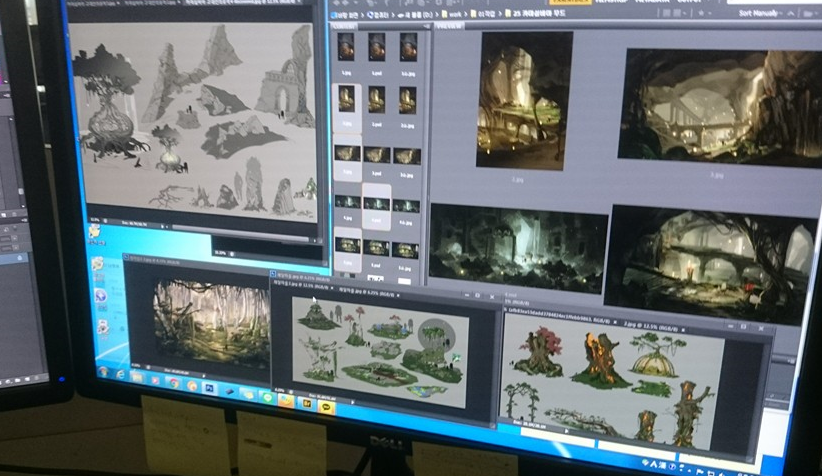Image resolution: width=822 pixels, height=476 pixels.
Task: Open the Windows Start menu
Action: tap(103, 372)
